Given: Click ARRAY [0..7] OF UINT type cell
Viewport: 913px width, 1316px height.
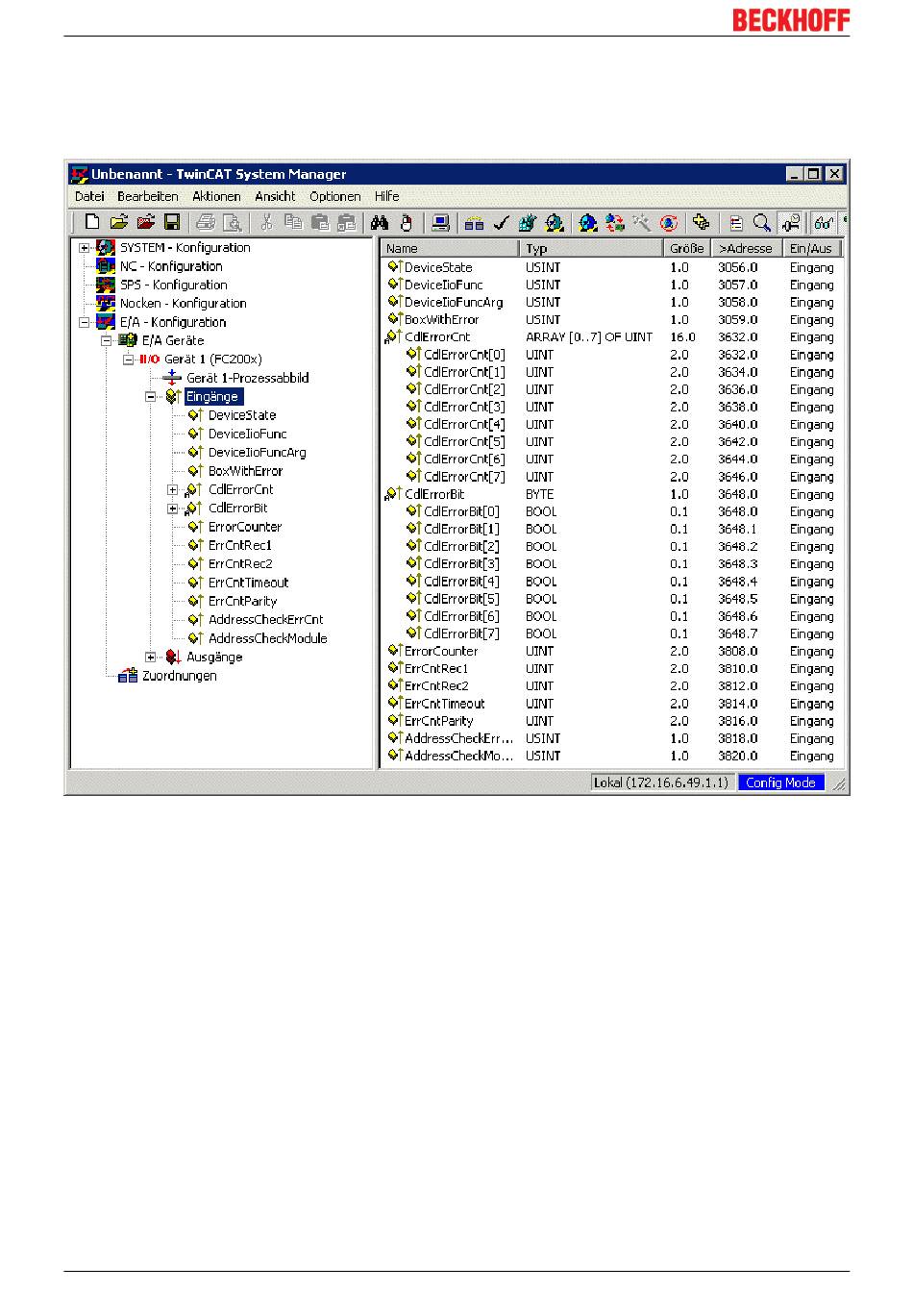Looking at the screenshot, I should (x=588, y=337).
